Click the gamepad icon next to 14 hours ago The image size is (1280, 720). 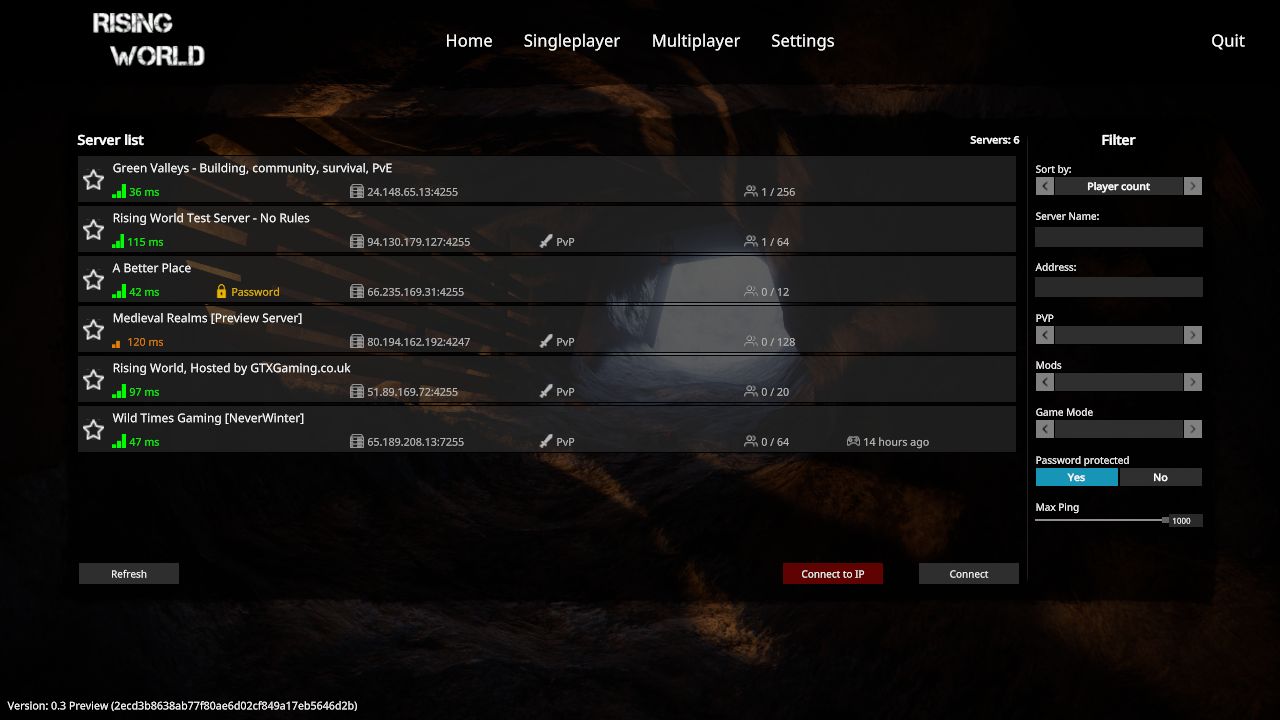853,441
